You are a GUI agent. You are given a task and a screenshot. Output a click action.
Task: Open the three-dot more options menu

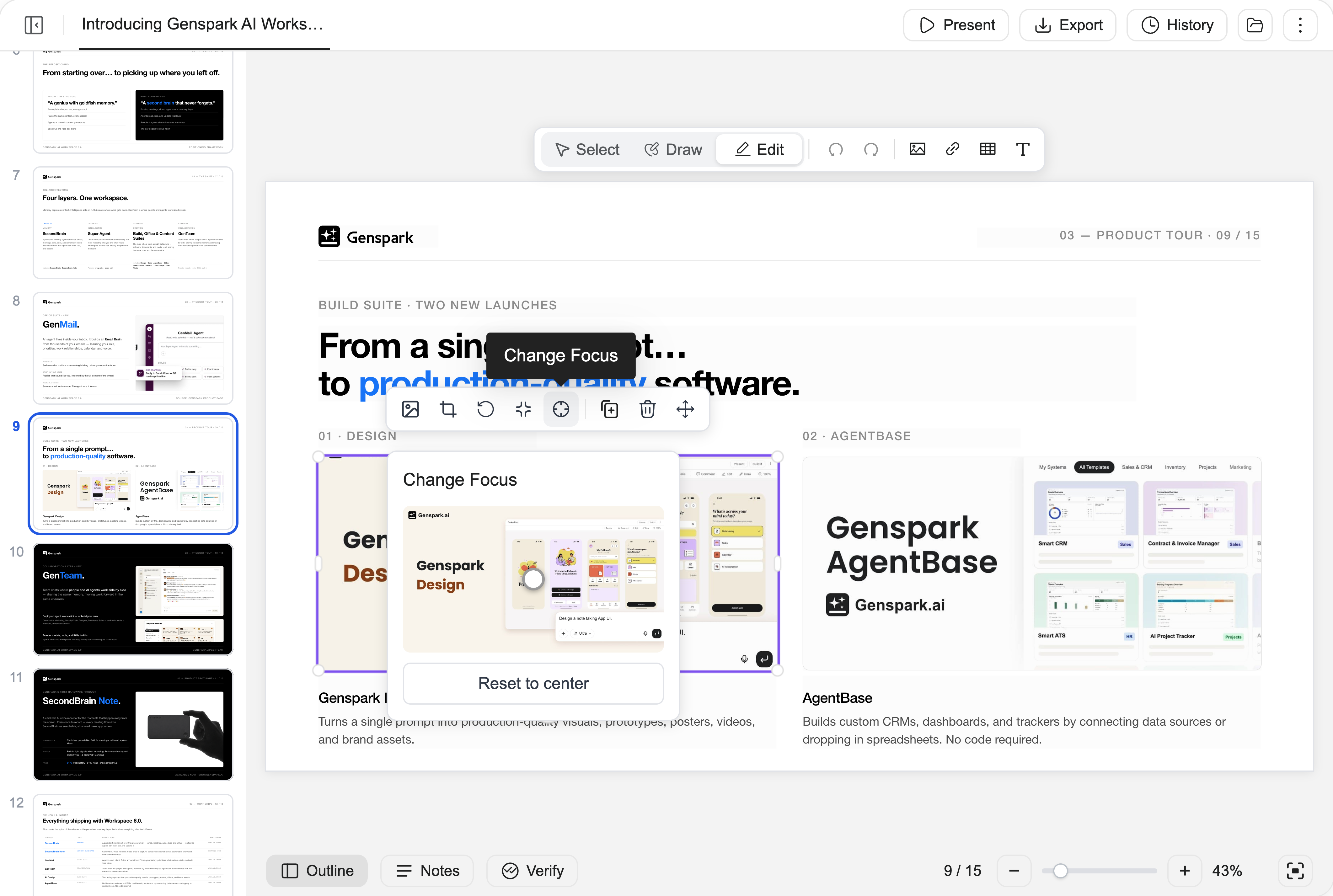pyautogui.click(x=1300, y=25)
